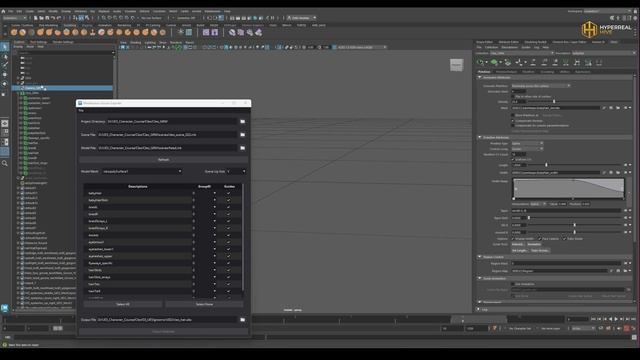
Task: Open File menu in exporter dialog
Action: tap(81, 111)
